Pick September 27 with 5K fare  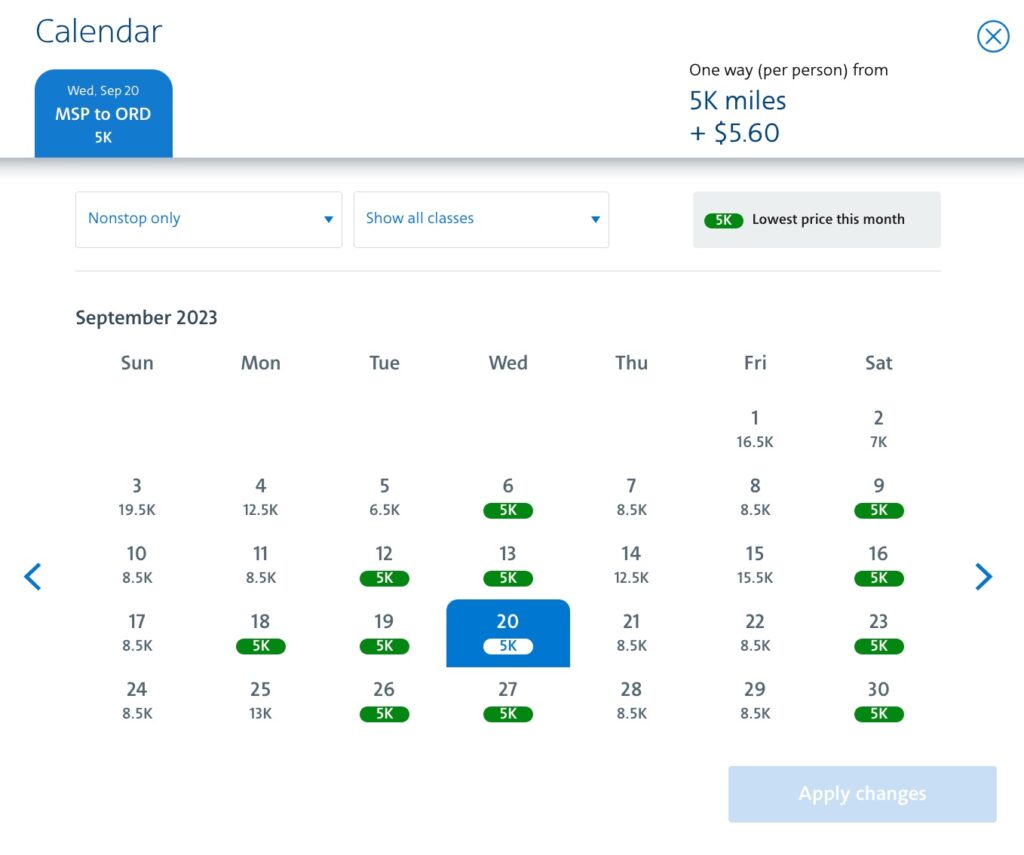tap(508, 700)
